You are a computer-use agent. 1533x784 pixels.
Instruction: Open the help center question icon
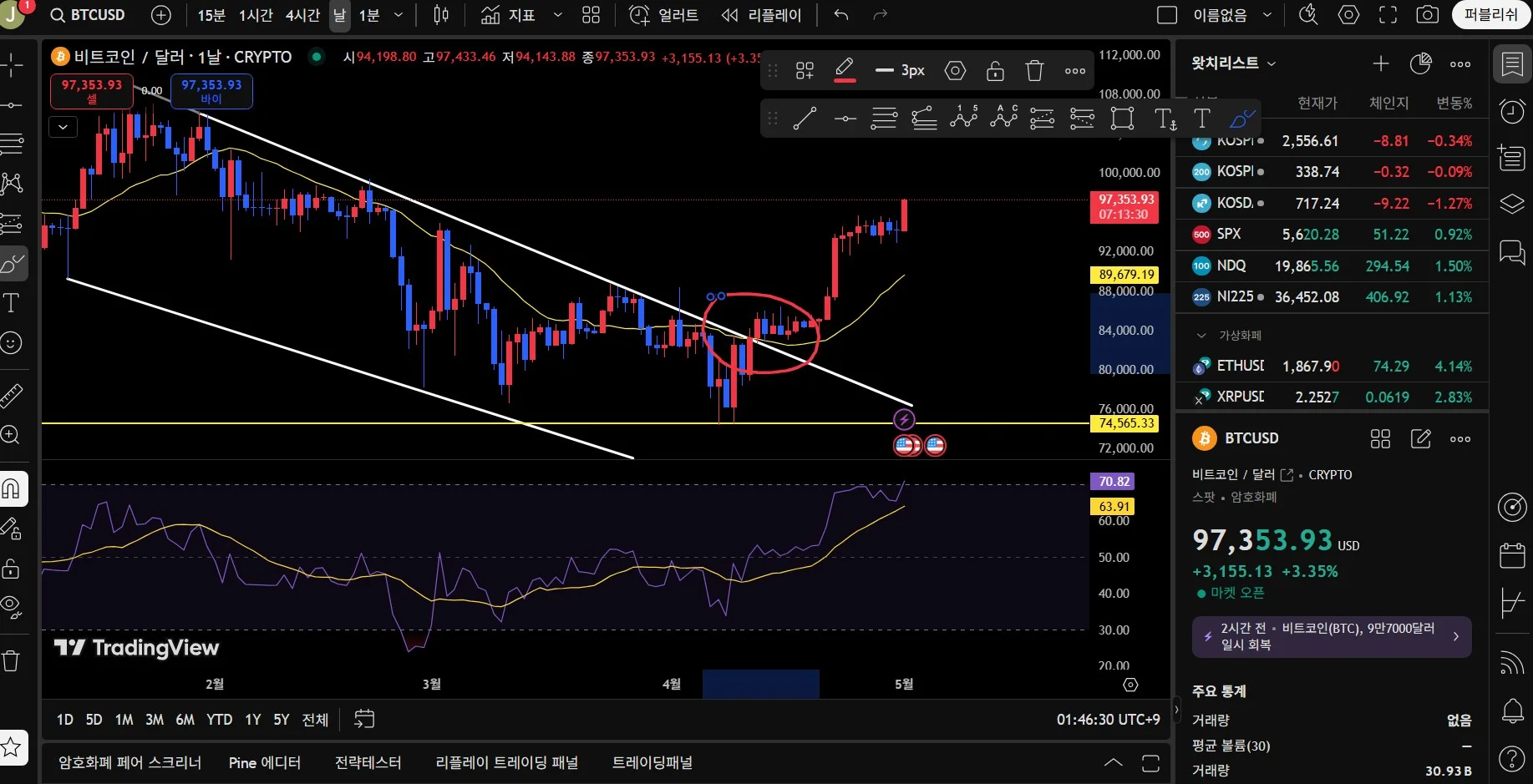1512,759
